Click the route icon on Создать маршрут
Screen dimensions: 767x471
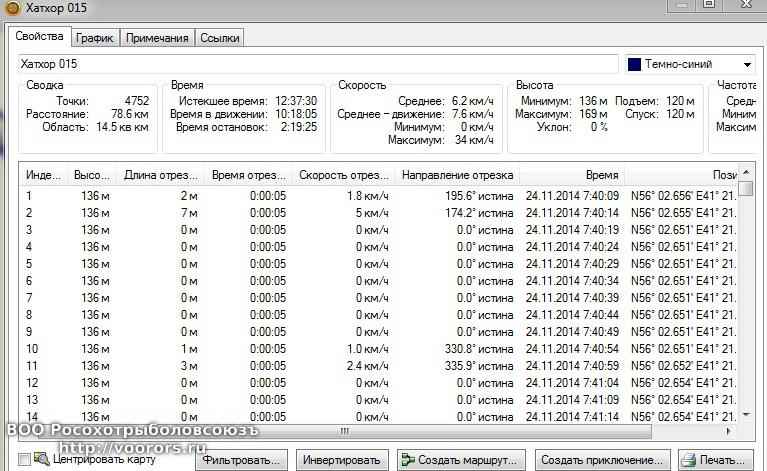pyautogui.click(x=408, y=460)
